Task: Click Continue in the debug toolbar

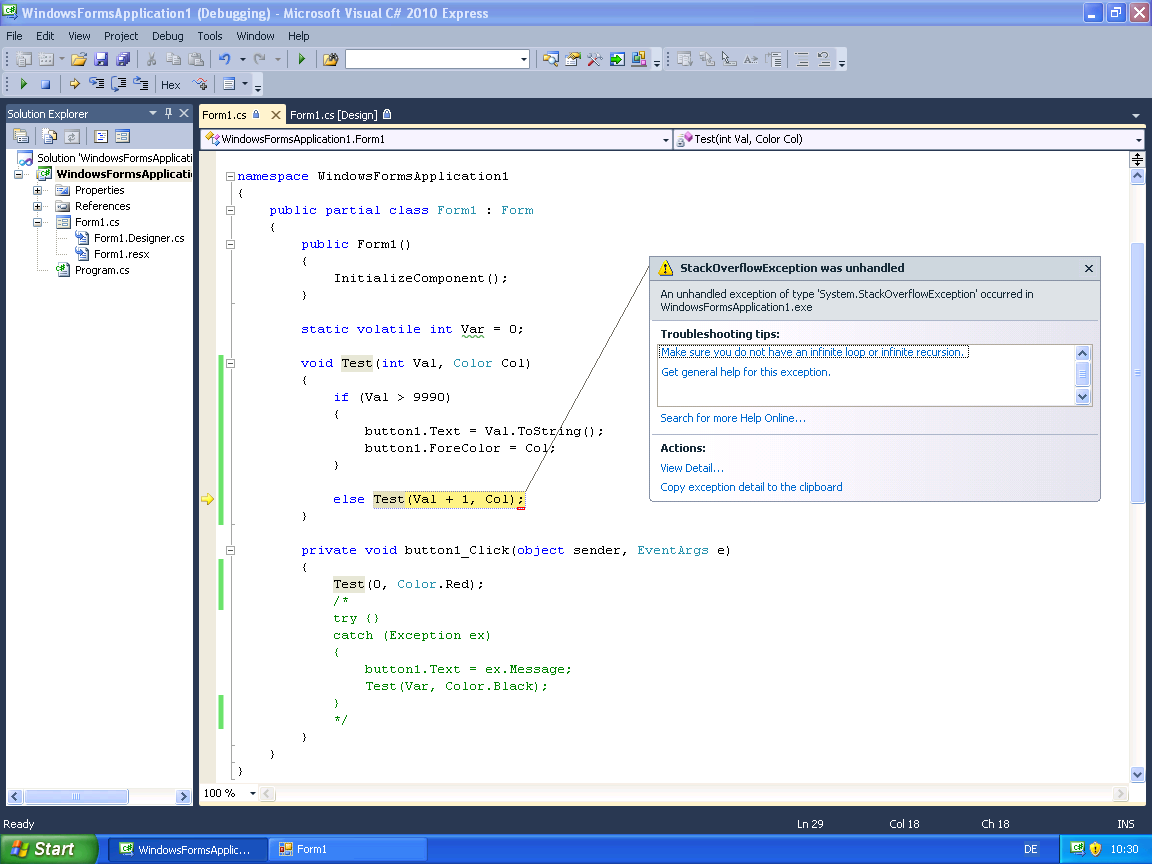Action: coord(24,84)
